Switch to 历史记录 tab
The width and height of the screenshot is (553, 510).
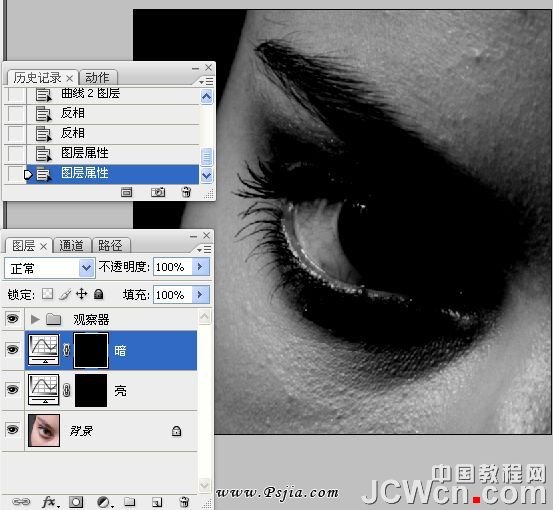pos(37,78)
